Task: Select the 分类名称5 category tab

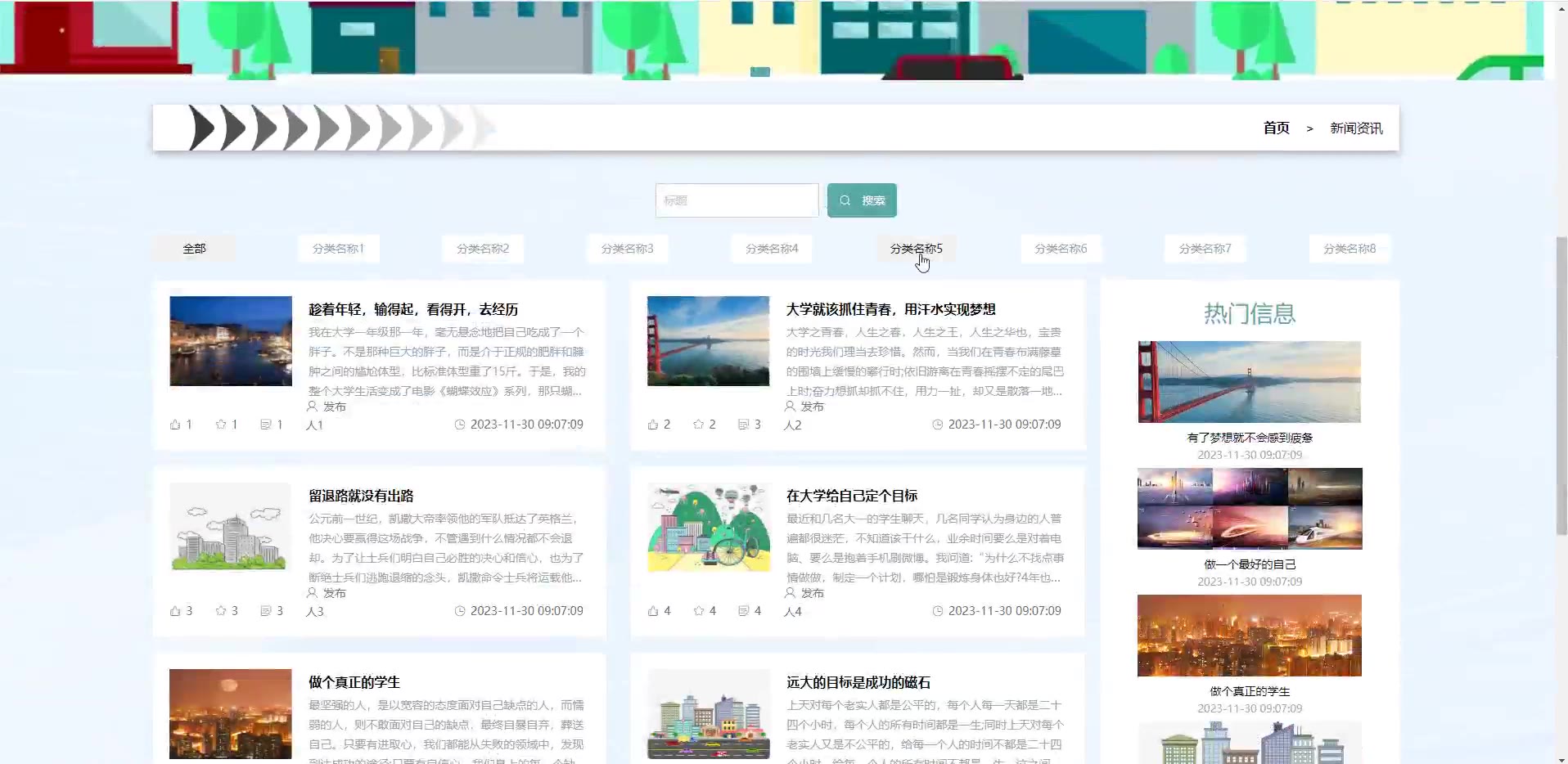Action: (916, 249)
